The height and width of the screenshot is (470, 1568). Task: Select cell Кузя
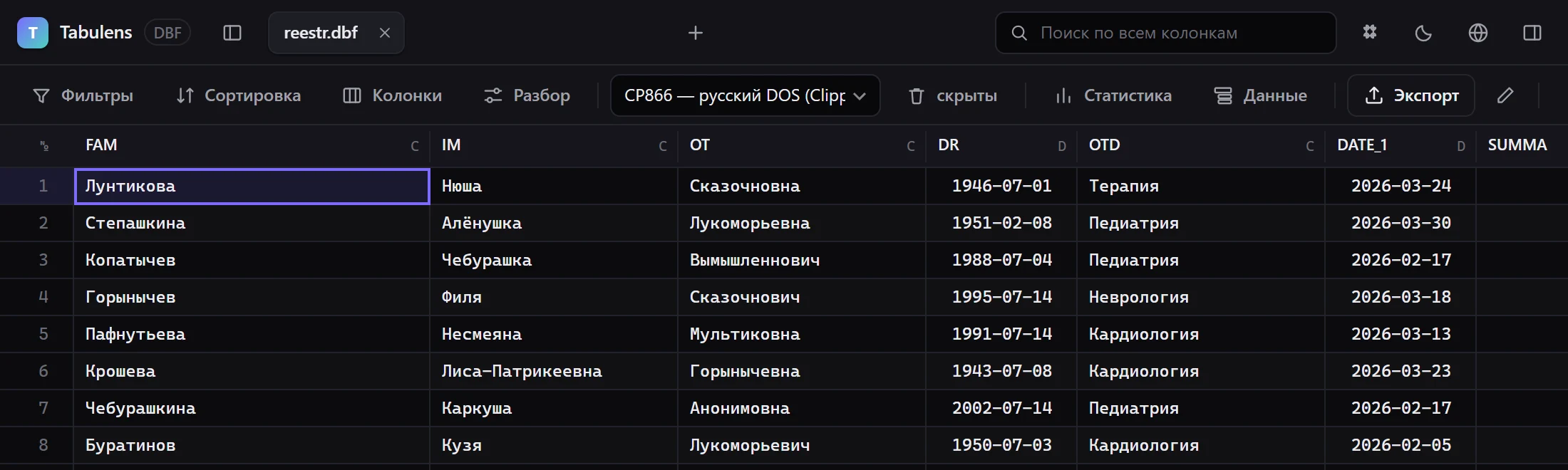pyautogui.click(x=554, y=445)
